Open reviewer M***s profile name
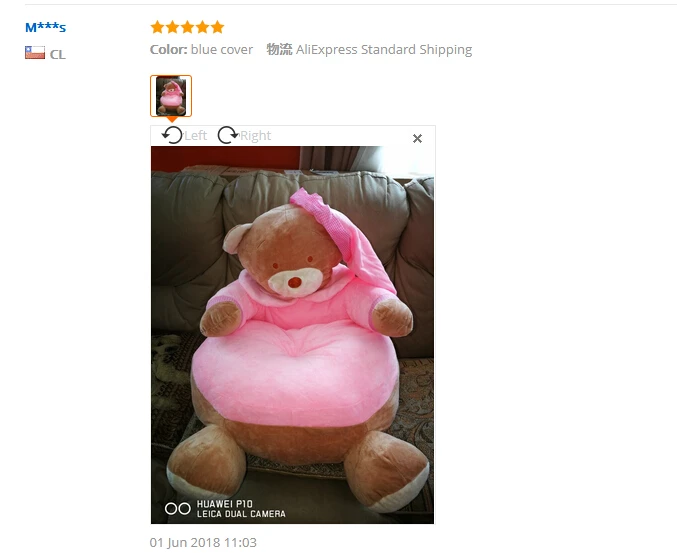 (45, 28)
